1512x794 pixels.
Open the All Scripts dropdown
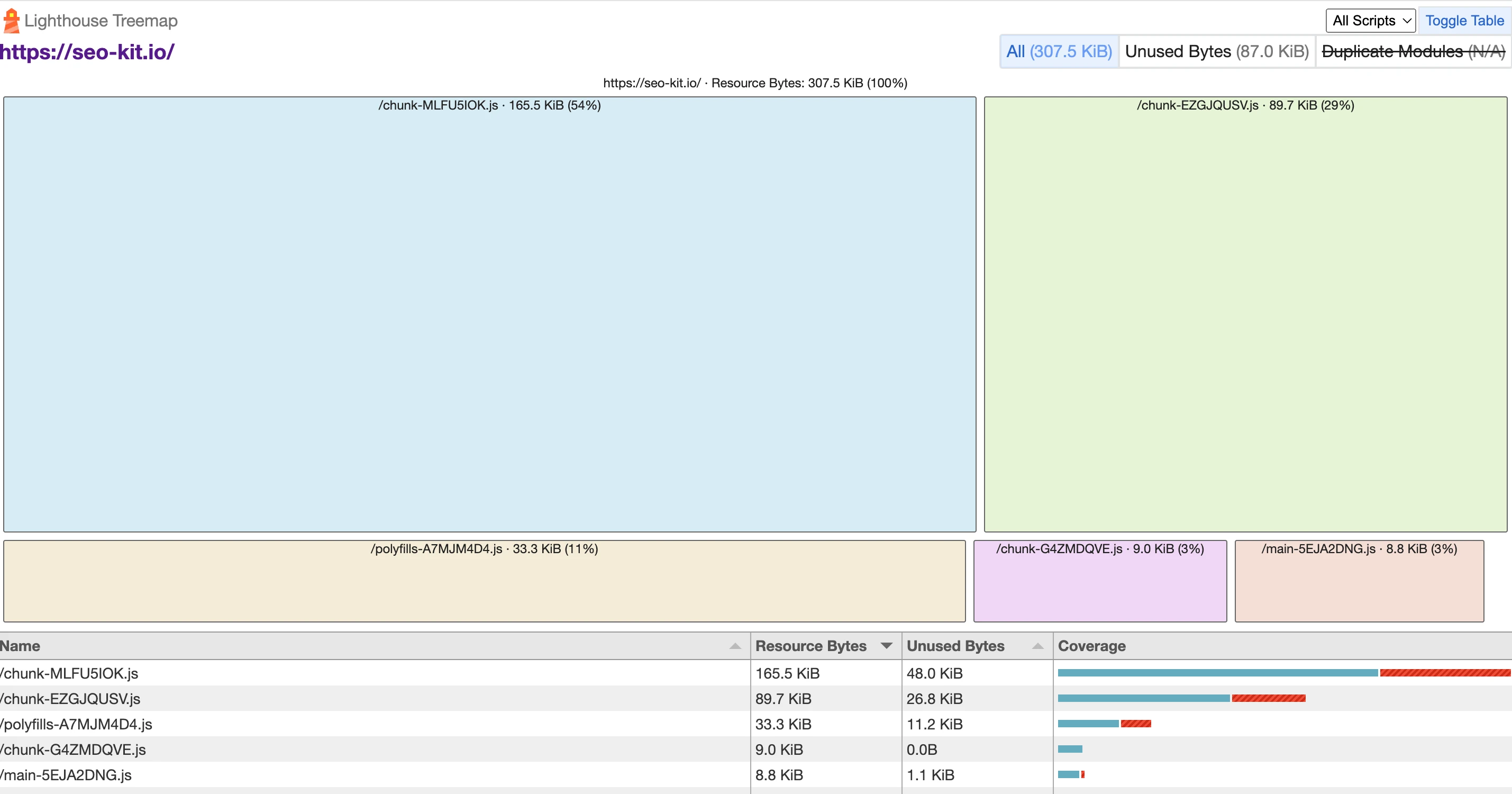[1371, 21]
